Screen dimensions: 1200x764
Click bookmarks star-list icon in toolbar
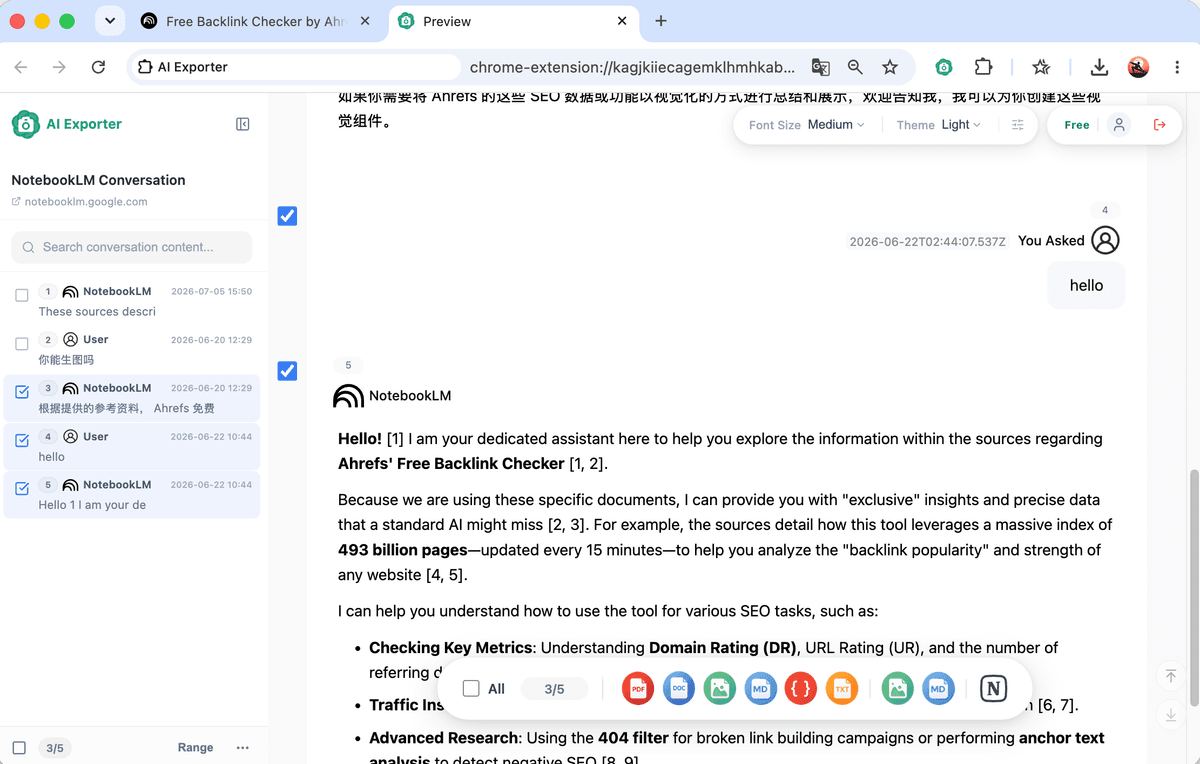coord(1041,67)
